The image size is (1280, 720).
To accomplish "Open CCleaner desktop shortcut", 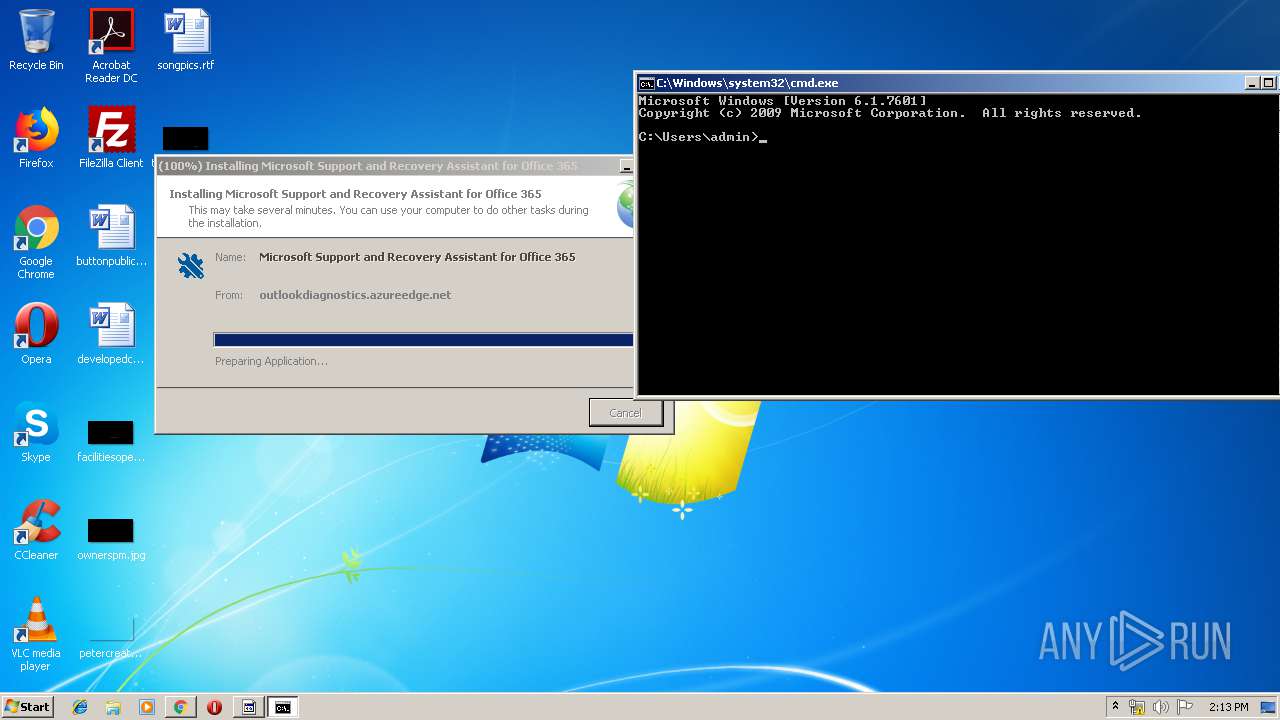I will 36,530.
